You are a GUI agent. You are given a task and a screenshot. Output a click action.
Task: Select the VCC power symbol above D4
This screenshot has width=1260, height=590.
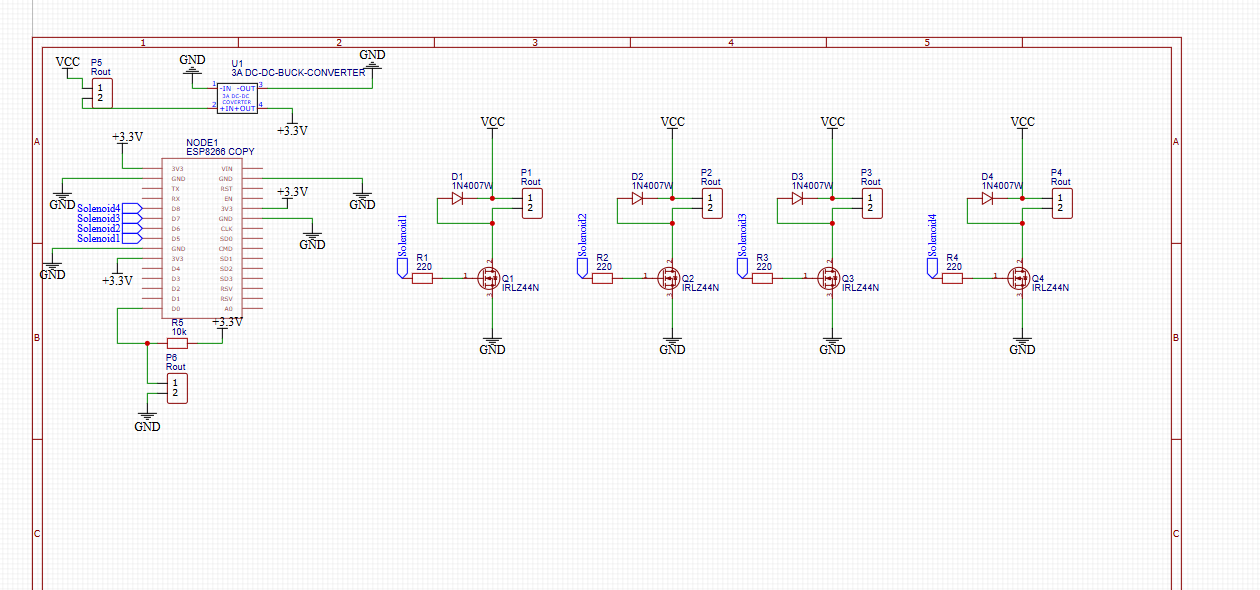[x=1022, y=122]
